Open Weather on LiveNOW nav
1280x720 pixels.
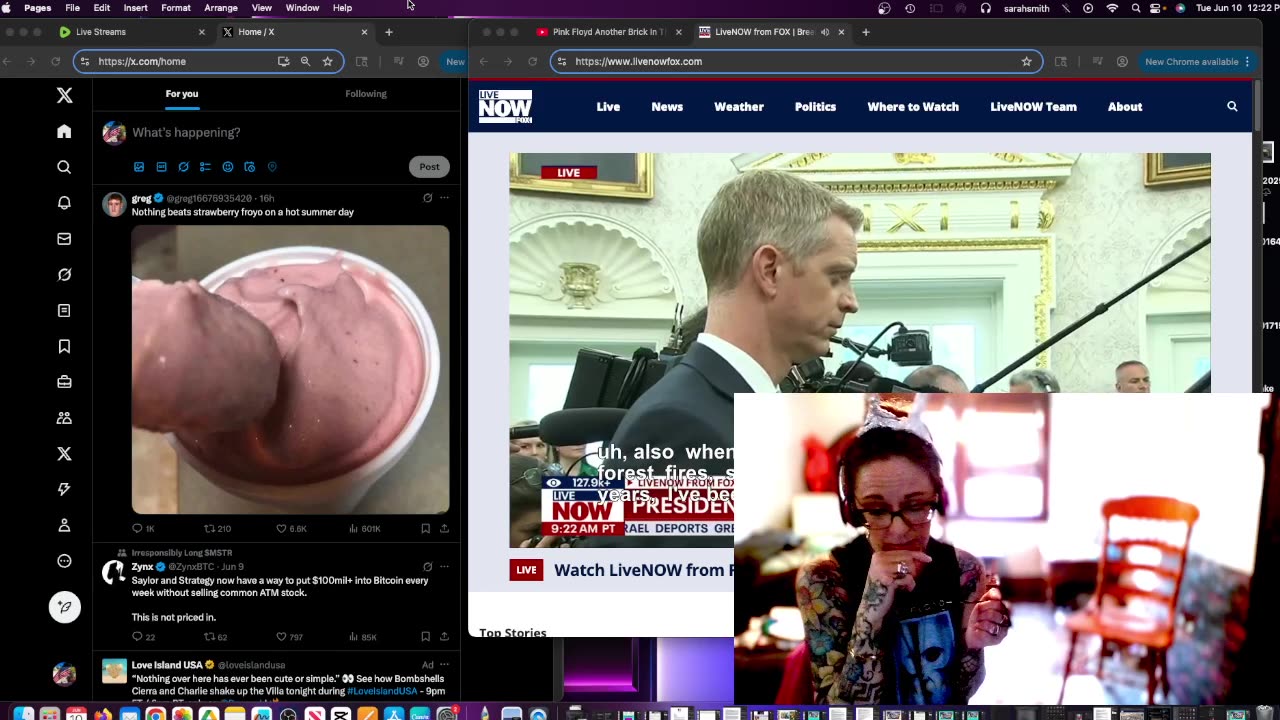pyautogui.click(x=739, y=106)
